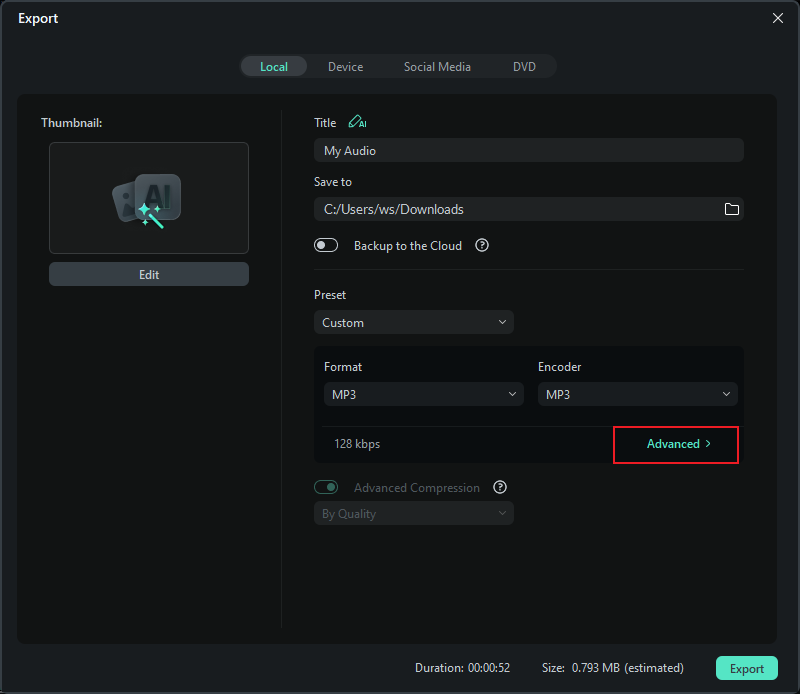
Task: Open help for Backup to the Cloud
Action: click(x=482, y=245)
